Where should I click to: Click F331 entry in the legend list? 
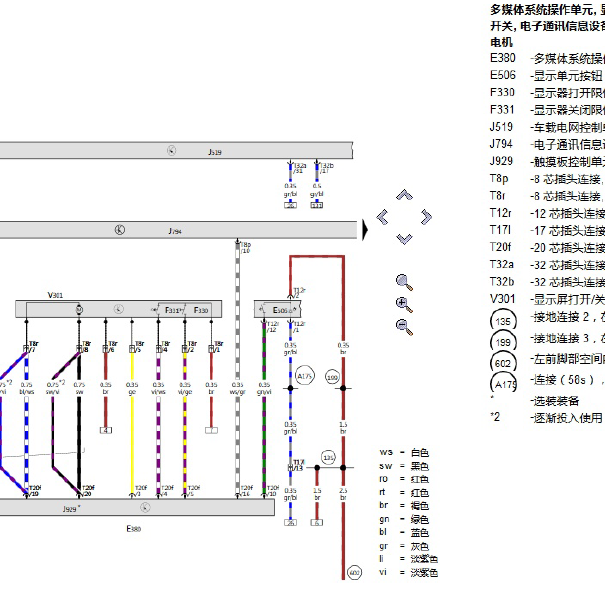(x=547, y=110)
